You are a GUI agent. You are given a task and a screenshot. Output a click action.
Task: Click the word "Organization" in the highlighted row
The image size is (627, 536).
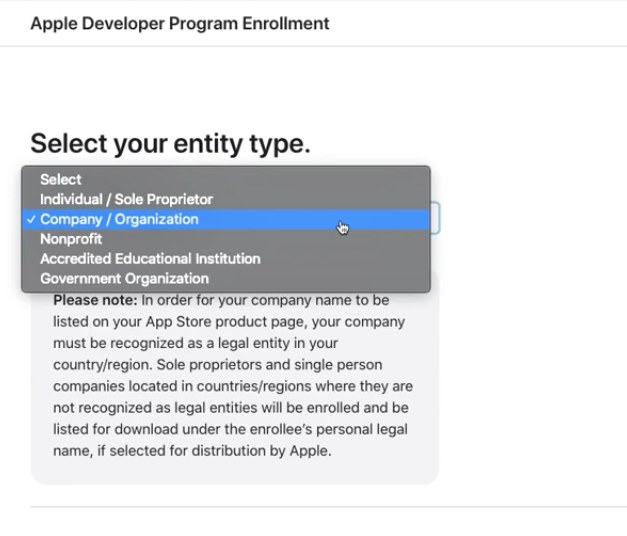pos(157,219)
